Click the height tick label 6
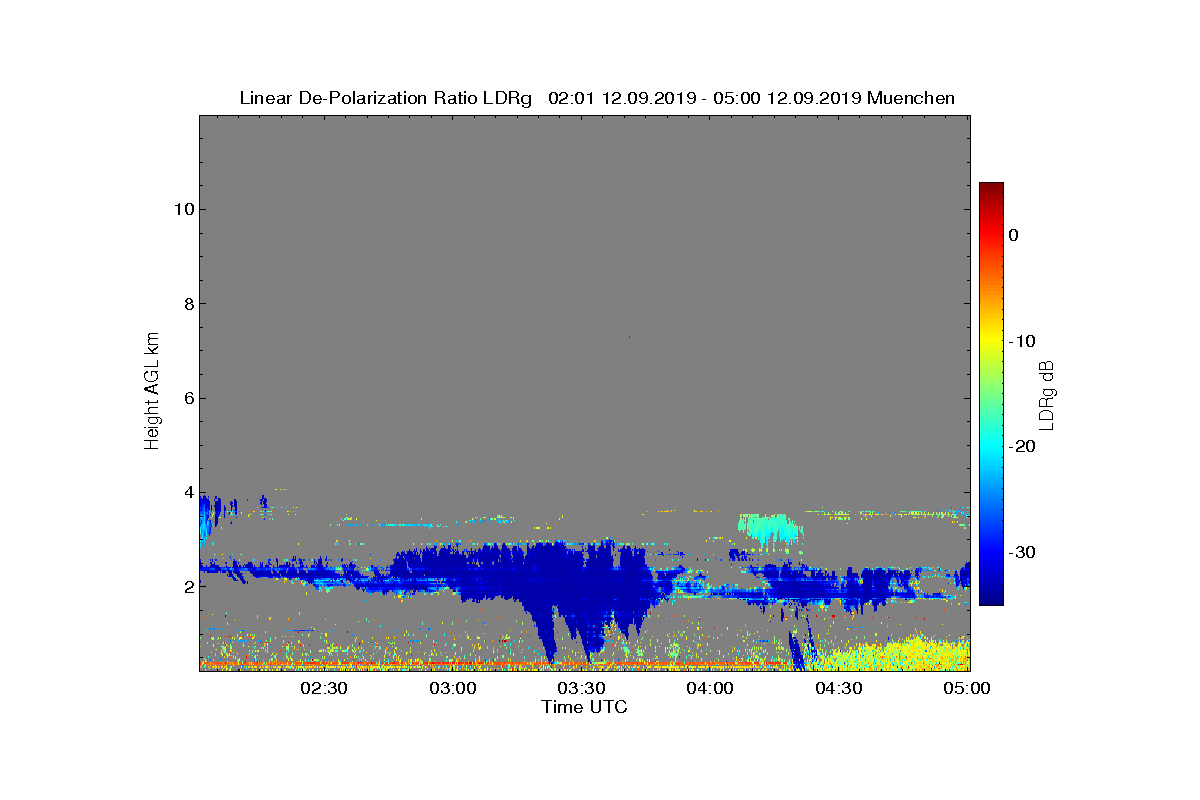 (x=187, y=398)
